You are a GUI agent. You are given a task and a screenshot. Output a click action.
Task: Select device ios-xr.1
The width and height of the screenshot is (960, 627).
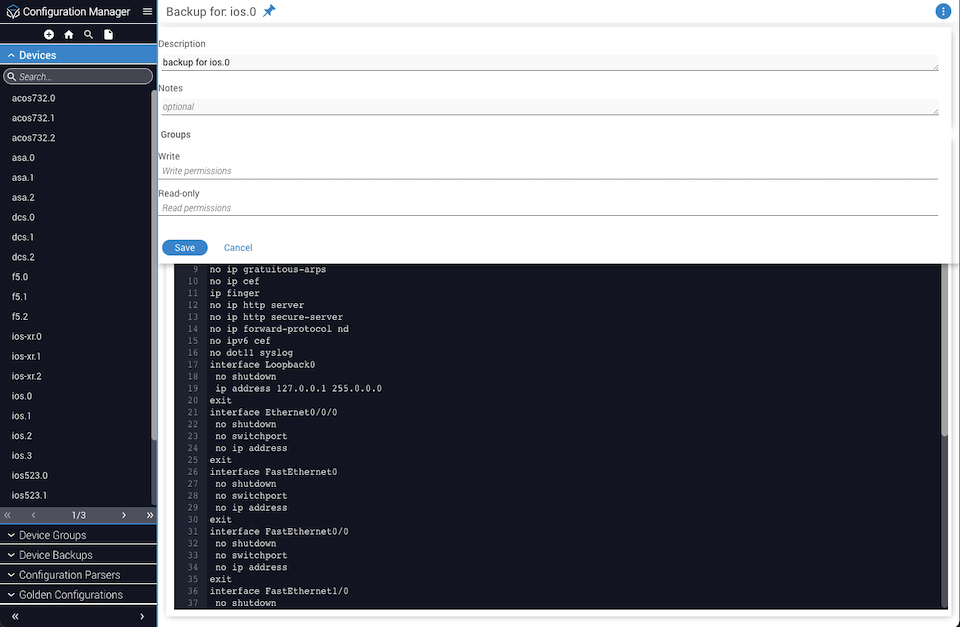[26, 356]
